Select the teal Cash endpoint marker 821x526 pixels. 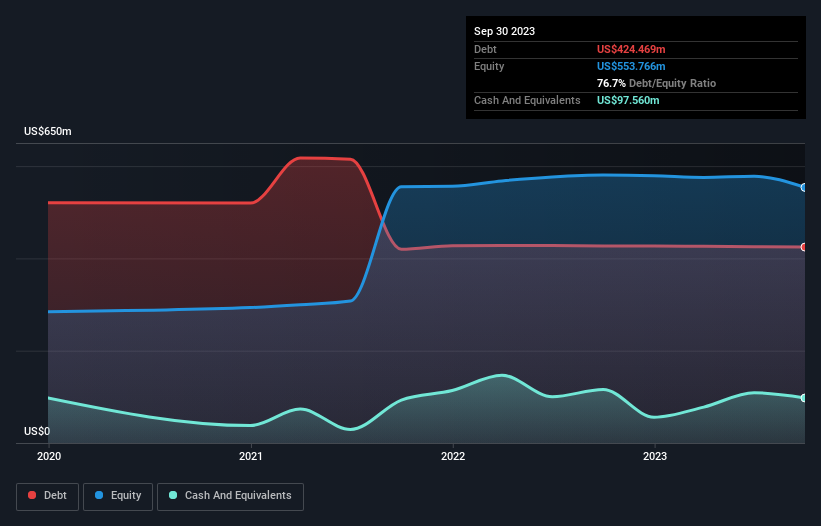[x=804, y=398]
